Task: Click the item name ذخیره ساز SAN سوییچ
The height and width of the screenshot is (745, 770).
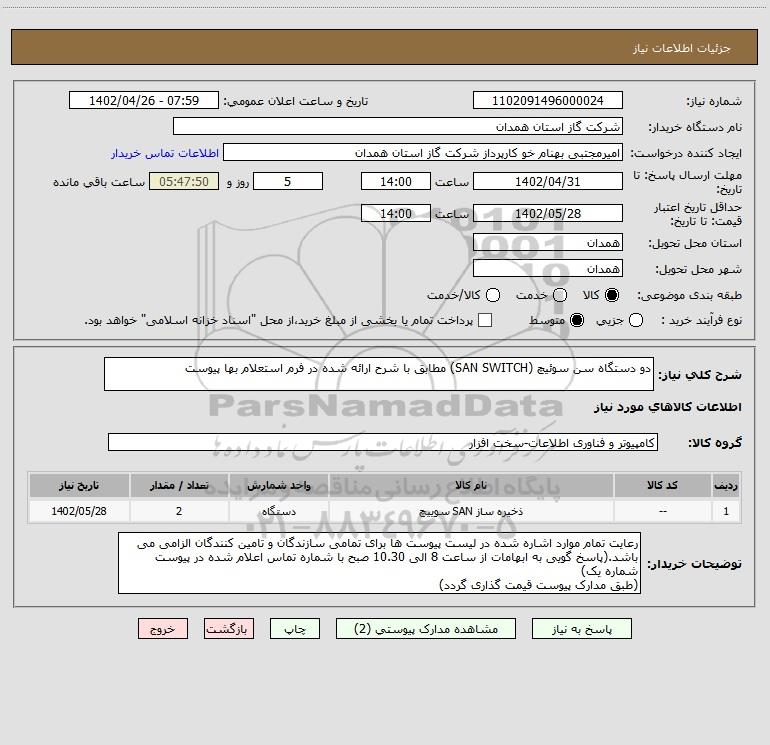Action: click(x=471, y=511)
